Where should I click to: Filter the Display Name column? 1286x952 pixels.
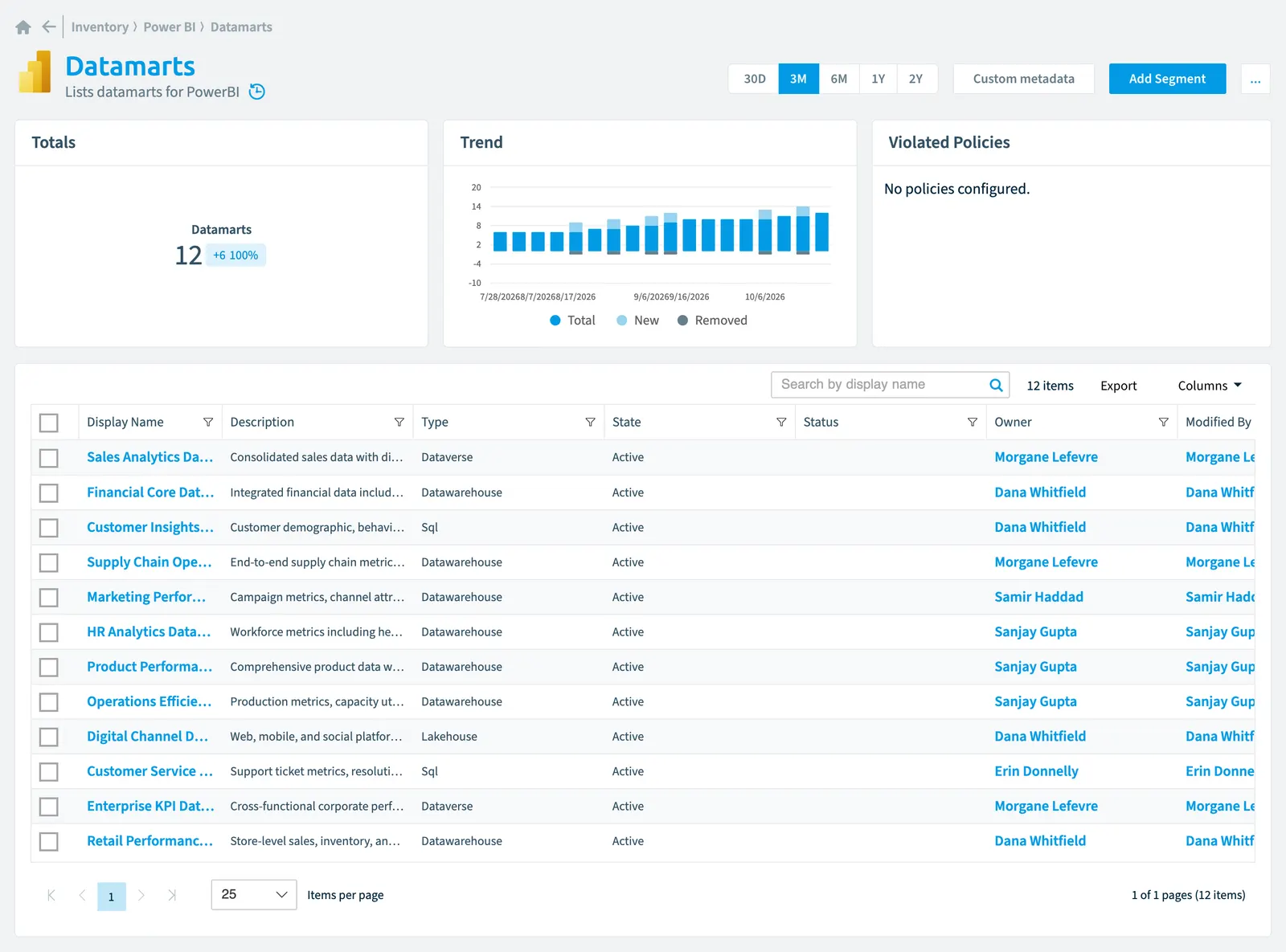click(x=208, y=423)
